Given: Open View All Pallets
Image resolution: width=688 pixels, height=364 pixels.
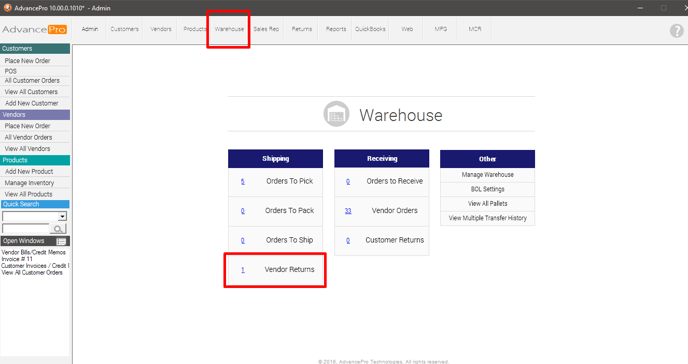Looking at the screenshot, I should pos(487,203).
